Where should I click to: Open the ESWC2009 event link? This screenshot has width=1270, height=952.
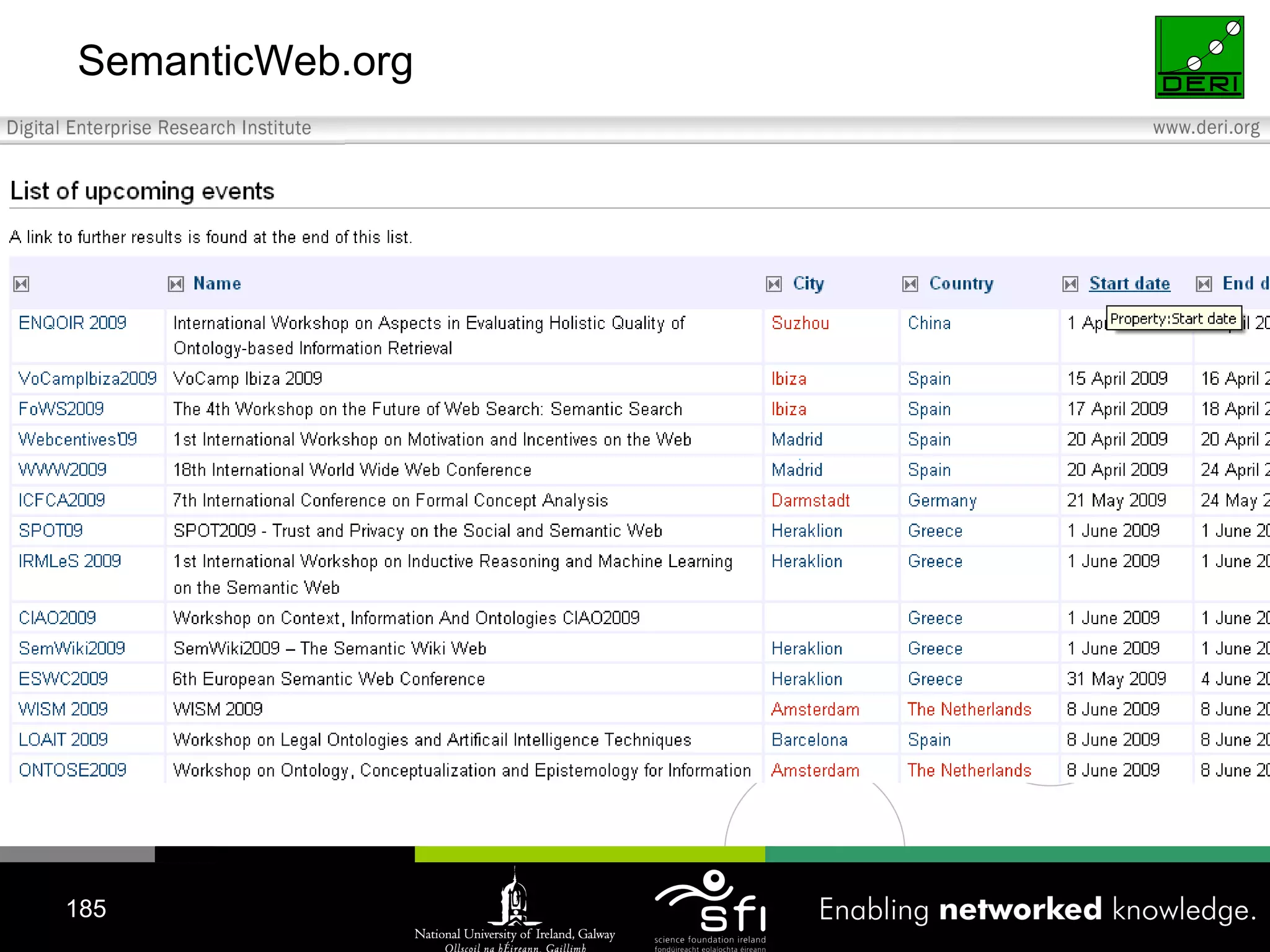[x=63, y=679]
